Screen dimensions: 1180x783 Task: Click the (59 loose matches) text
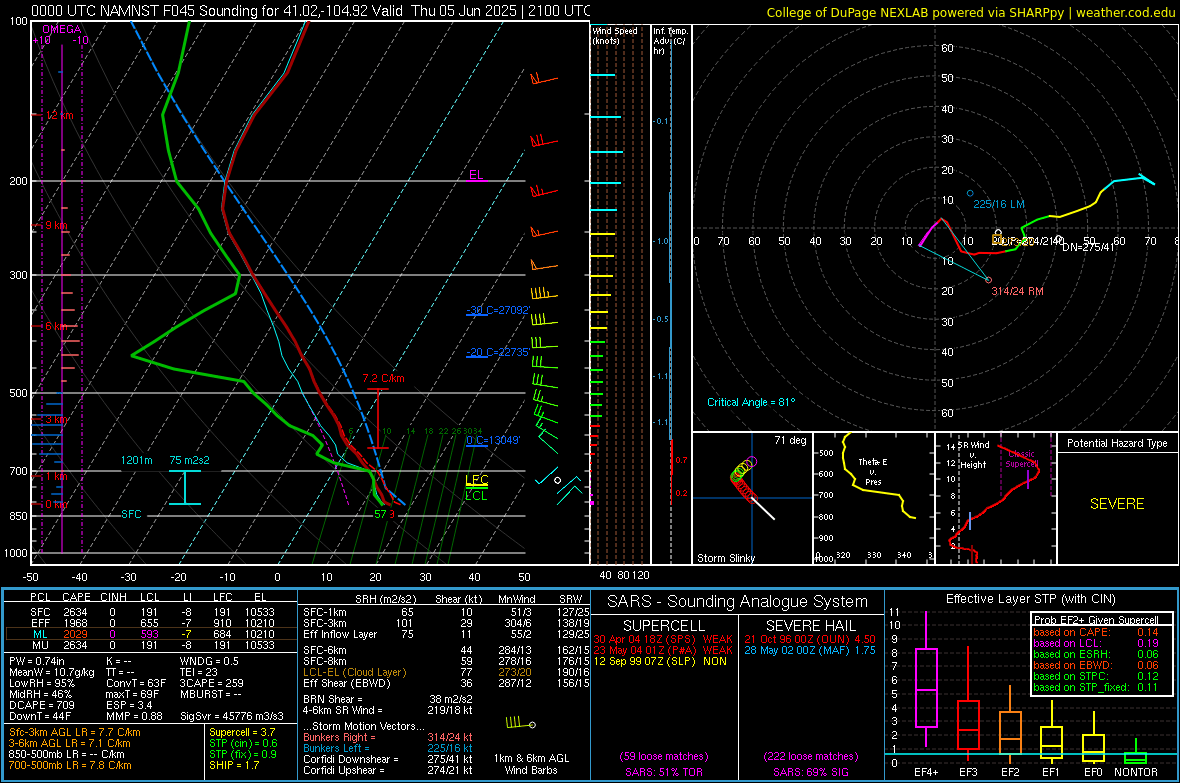664,756
